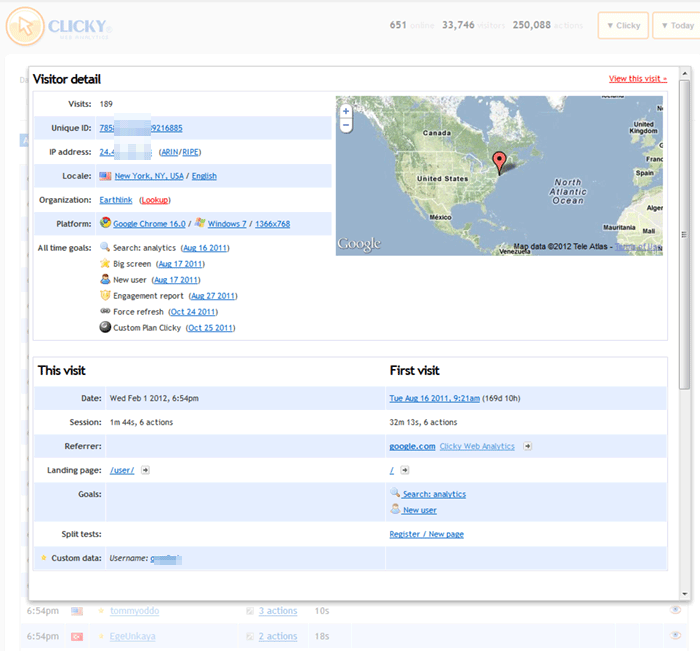Open the View this visit link
This screenshot has height=651, width=700.
pos(638,78)
